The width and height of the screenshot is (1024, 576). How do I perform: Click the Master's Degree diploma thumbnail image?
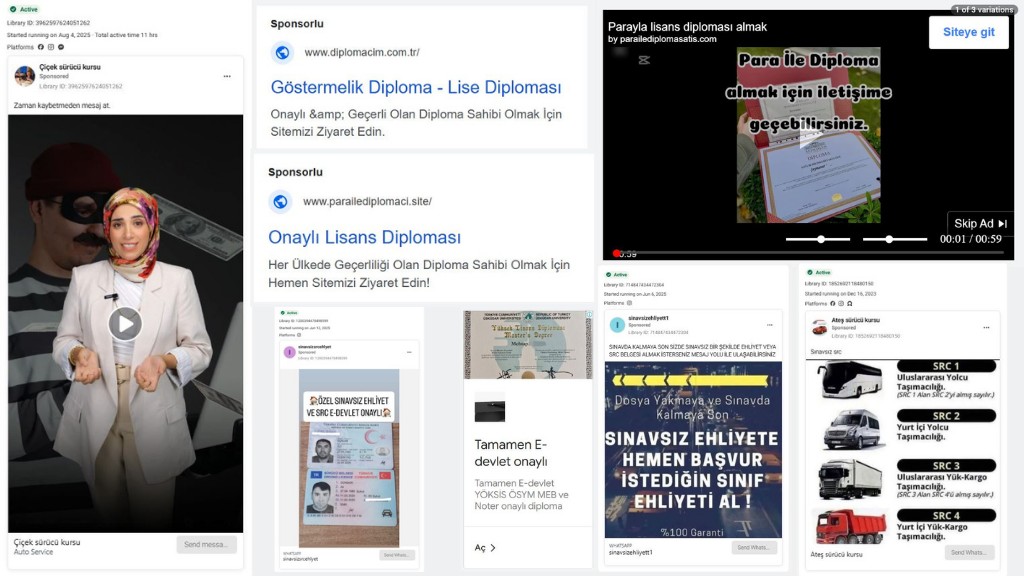[528, 345]
